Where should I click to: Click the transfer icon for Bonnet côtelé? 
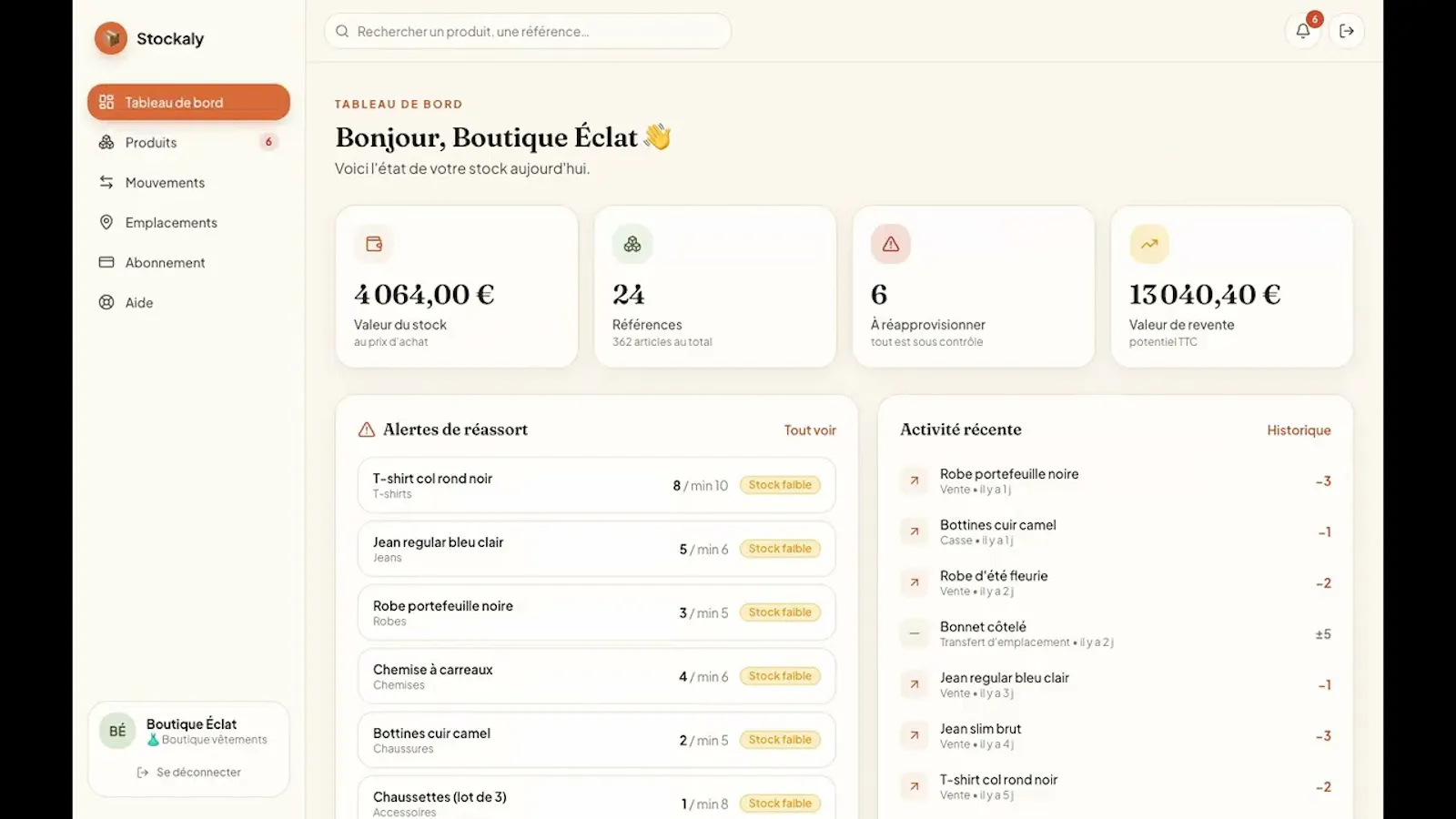915,633
